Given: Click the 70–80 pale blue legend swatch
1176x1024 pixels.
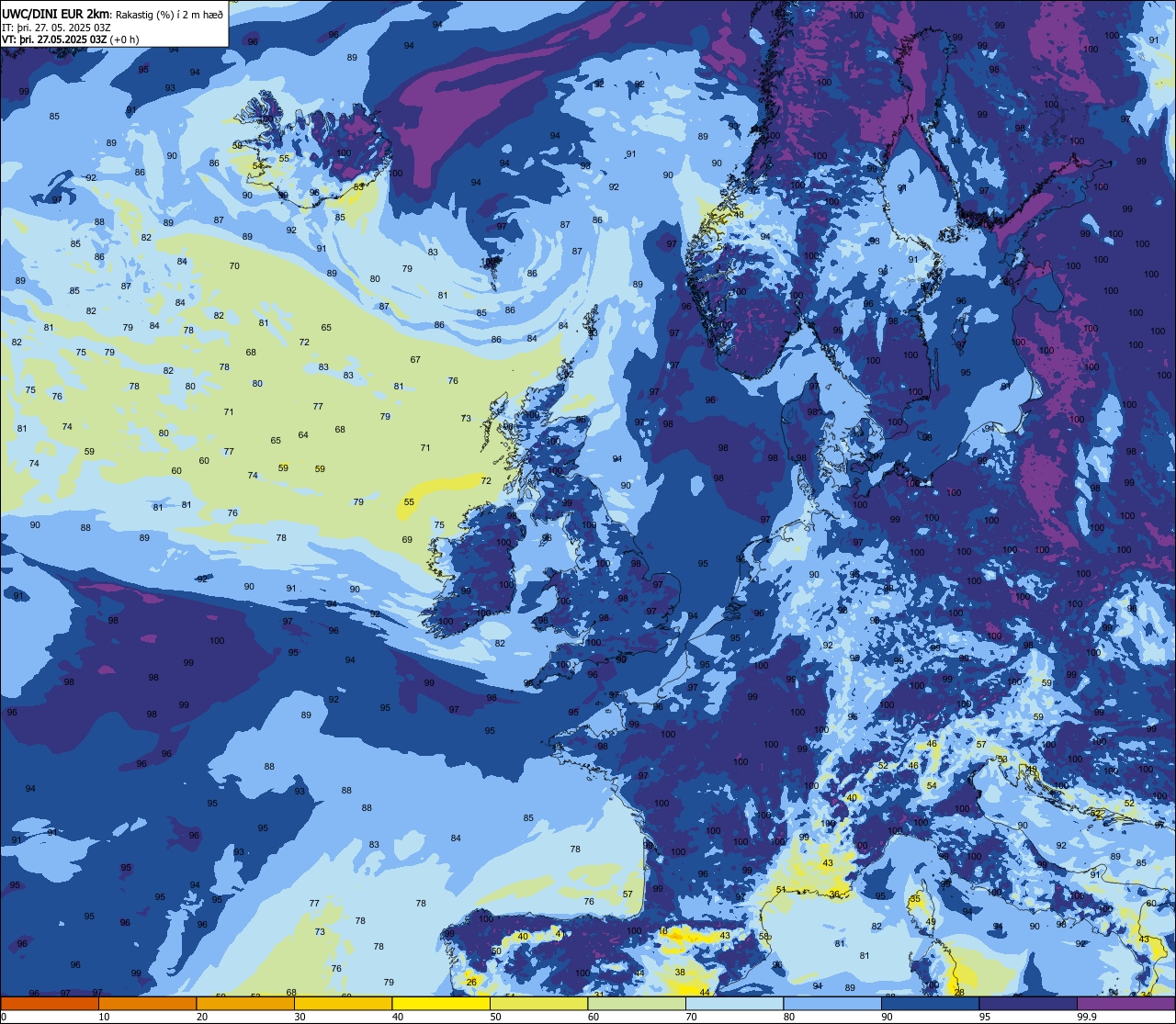Looking at the screenshot, I should tap(734, 1004).
